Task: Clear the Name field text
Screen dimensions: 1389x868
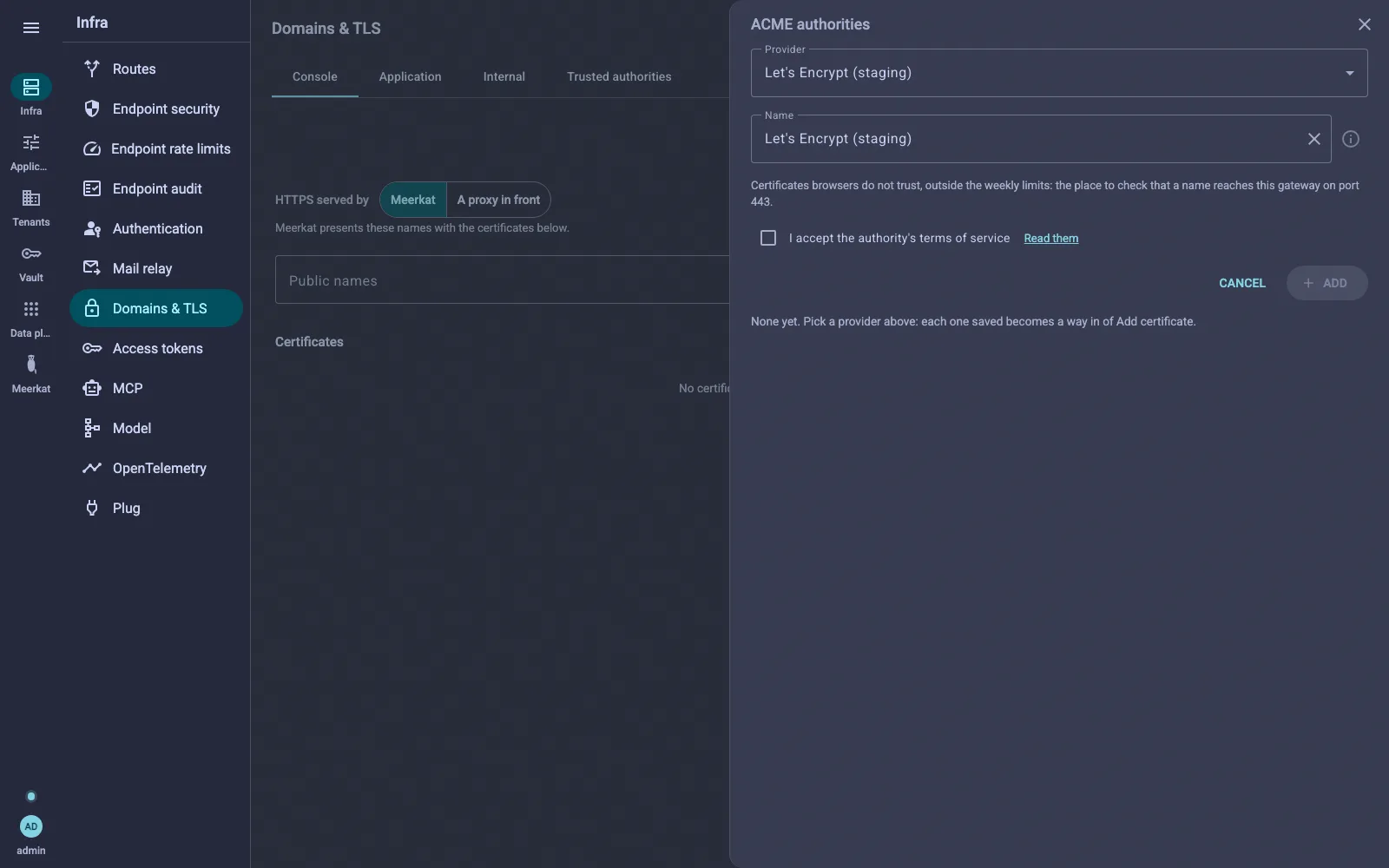Action: [1314, 139]
